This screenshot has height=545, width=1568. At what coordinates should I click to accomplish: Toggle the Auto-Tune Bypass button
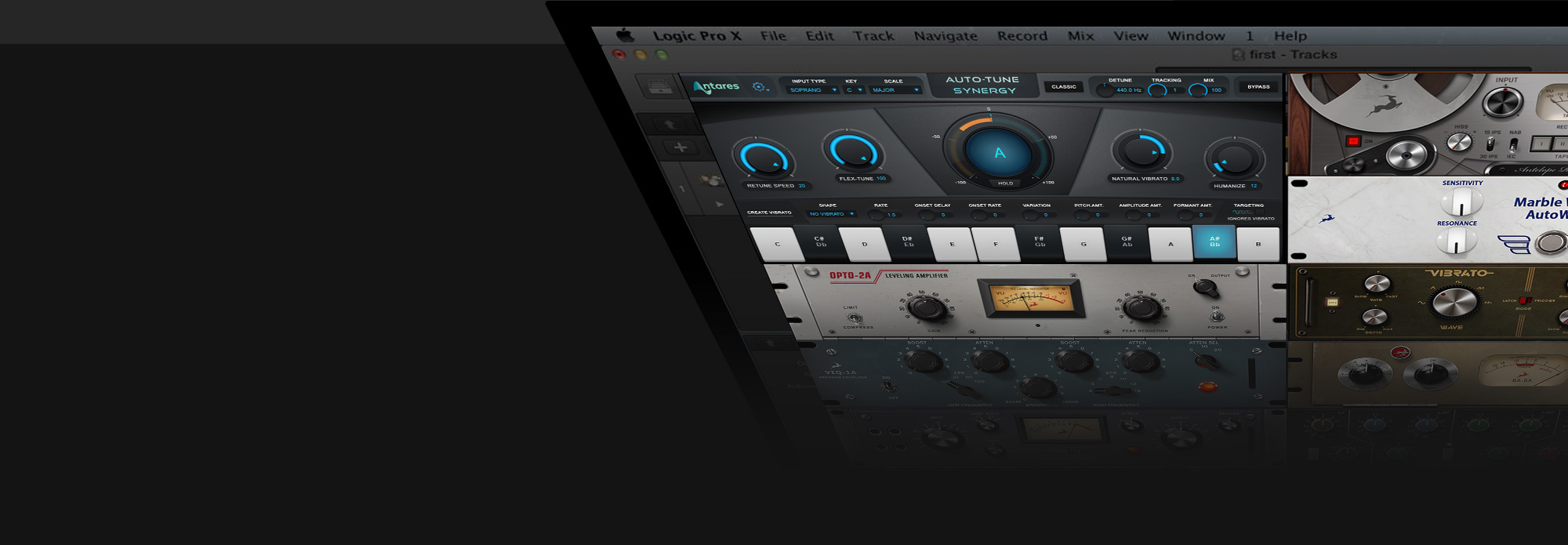click(1258, 87)
